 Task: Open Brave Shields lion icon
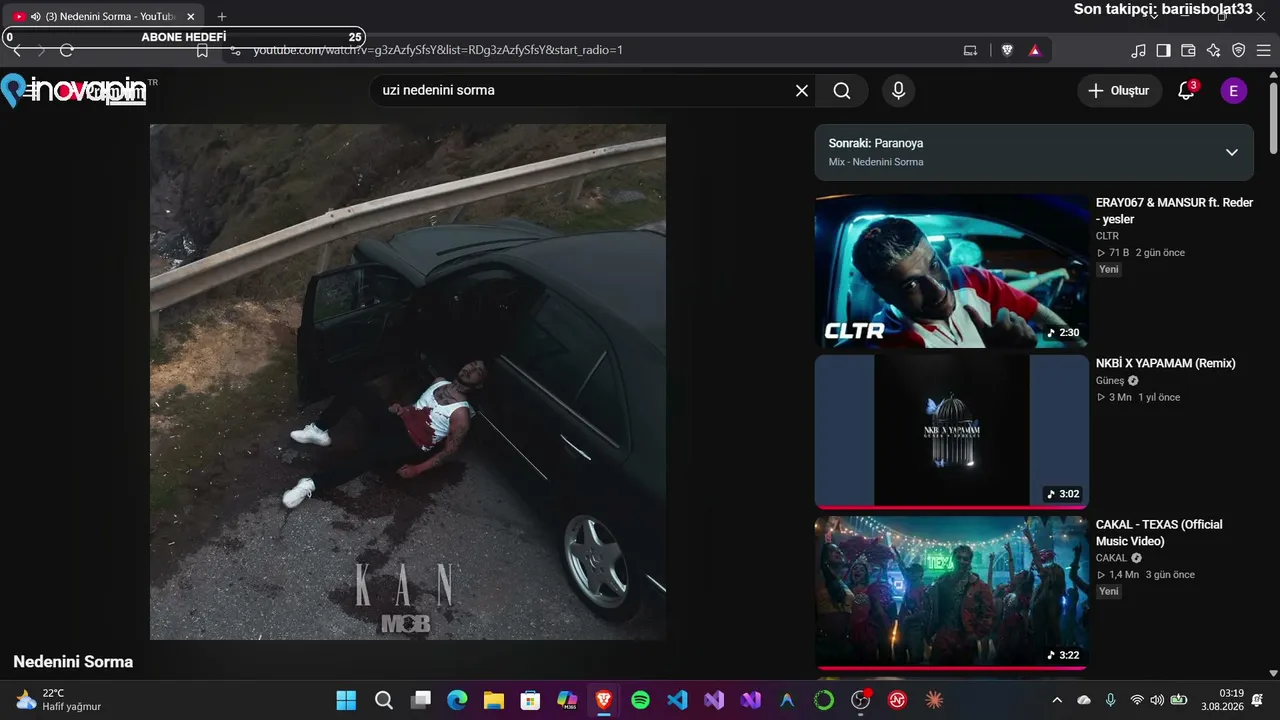point(1007,50)
